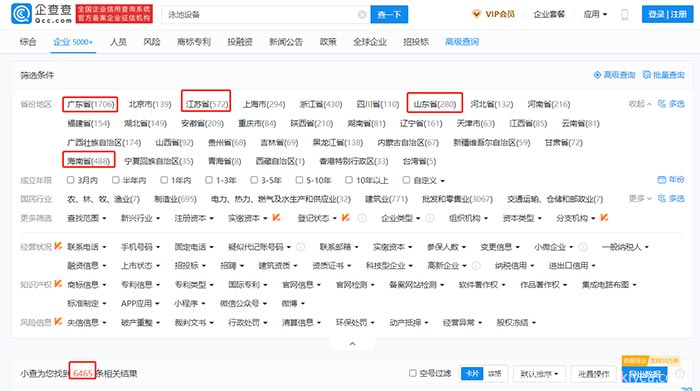The height and width of the screenshot is (391, 700).
Task: Click the 查一下 search button
Action: click(389, 15)
